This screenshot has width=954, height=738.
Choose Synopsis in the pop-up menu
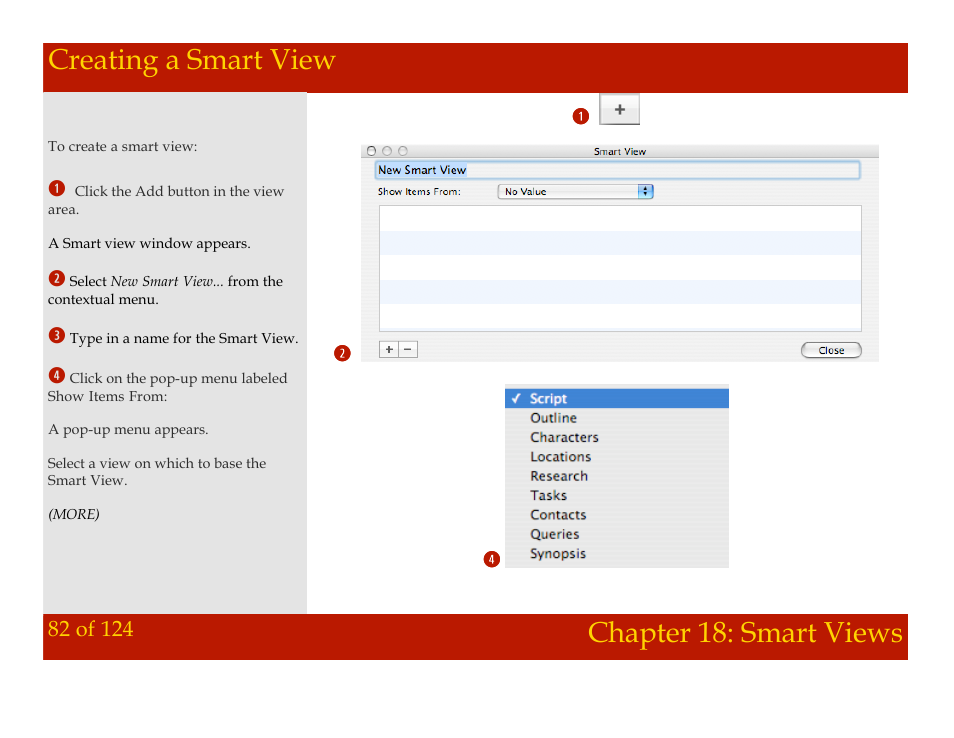pos(617,554)
